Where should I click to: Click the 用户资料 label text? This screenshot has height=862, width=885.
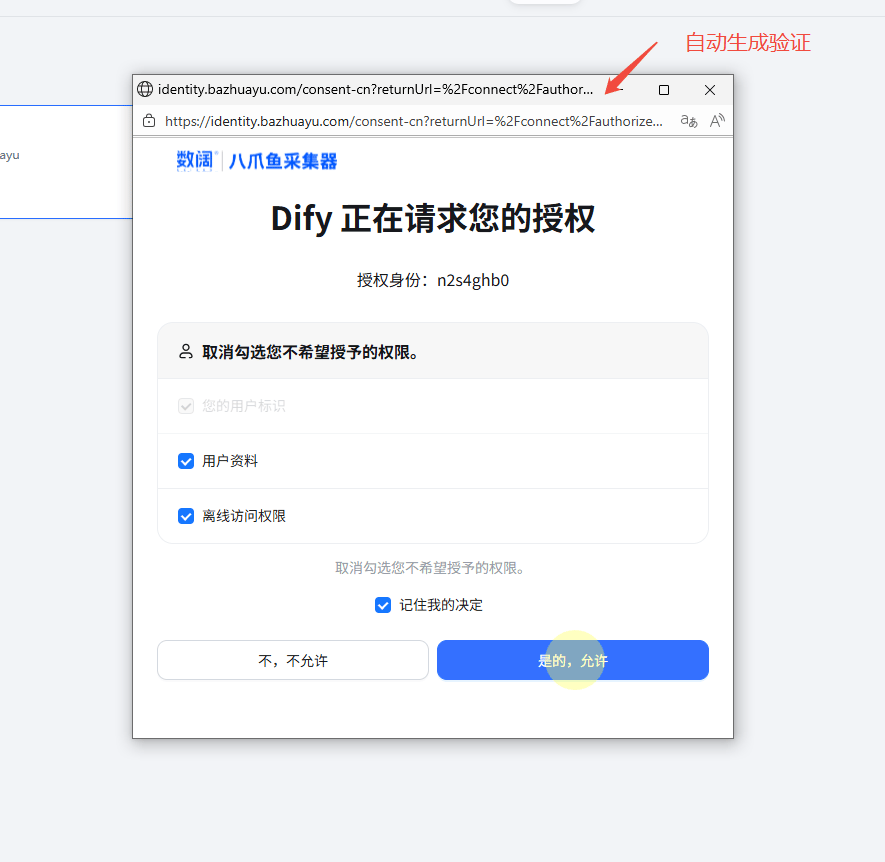(230, 461)
